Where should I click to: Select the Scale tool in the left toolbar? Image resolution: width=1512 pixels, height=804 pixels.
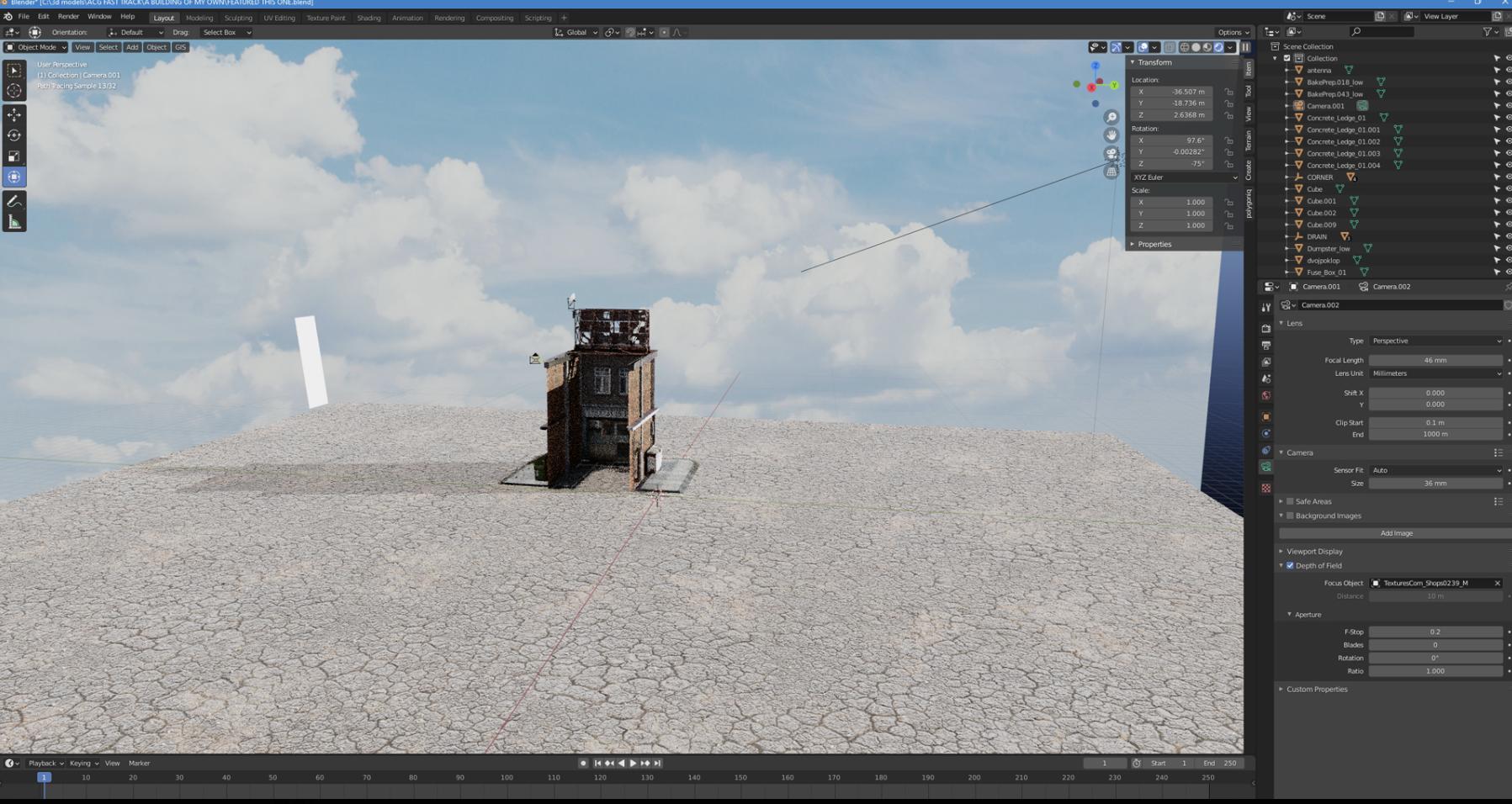coord(14,156)
